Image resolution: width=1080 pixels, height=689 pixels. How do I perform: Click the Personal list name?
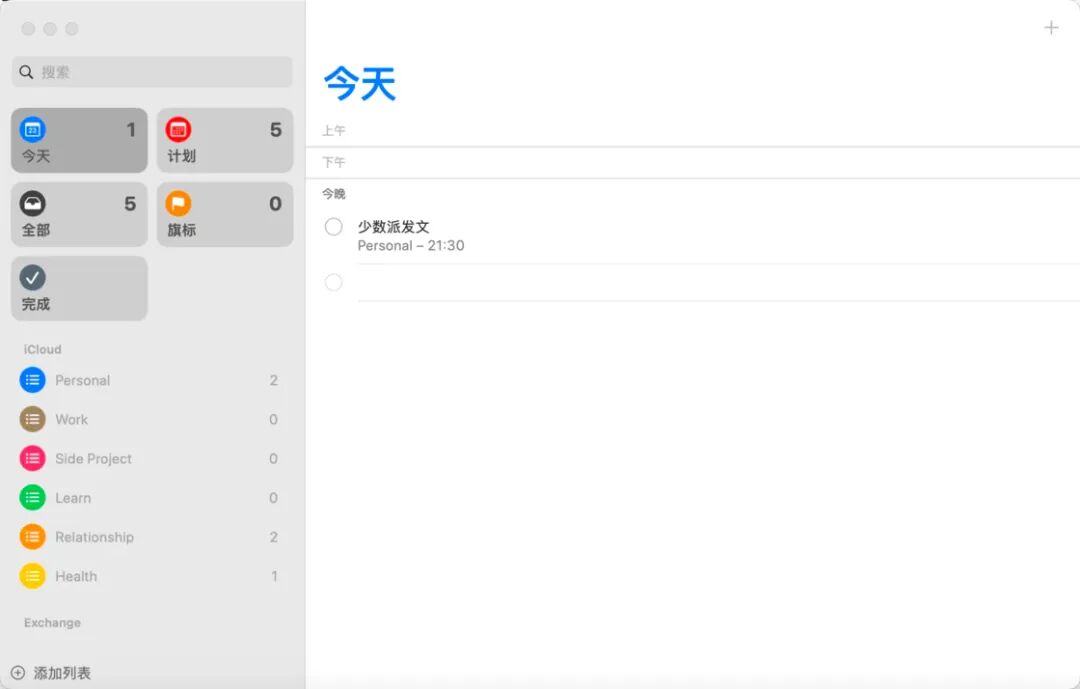point(83,380)
